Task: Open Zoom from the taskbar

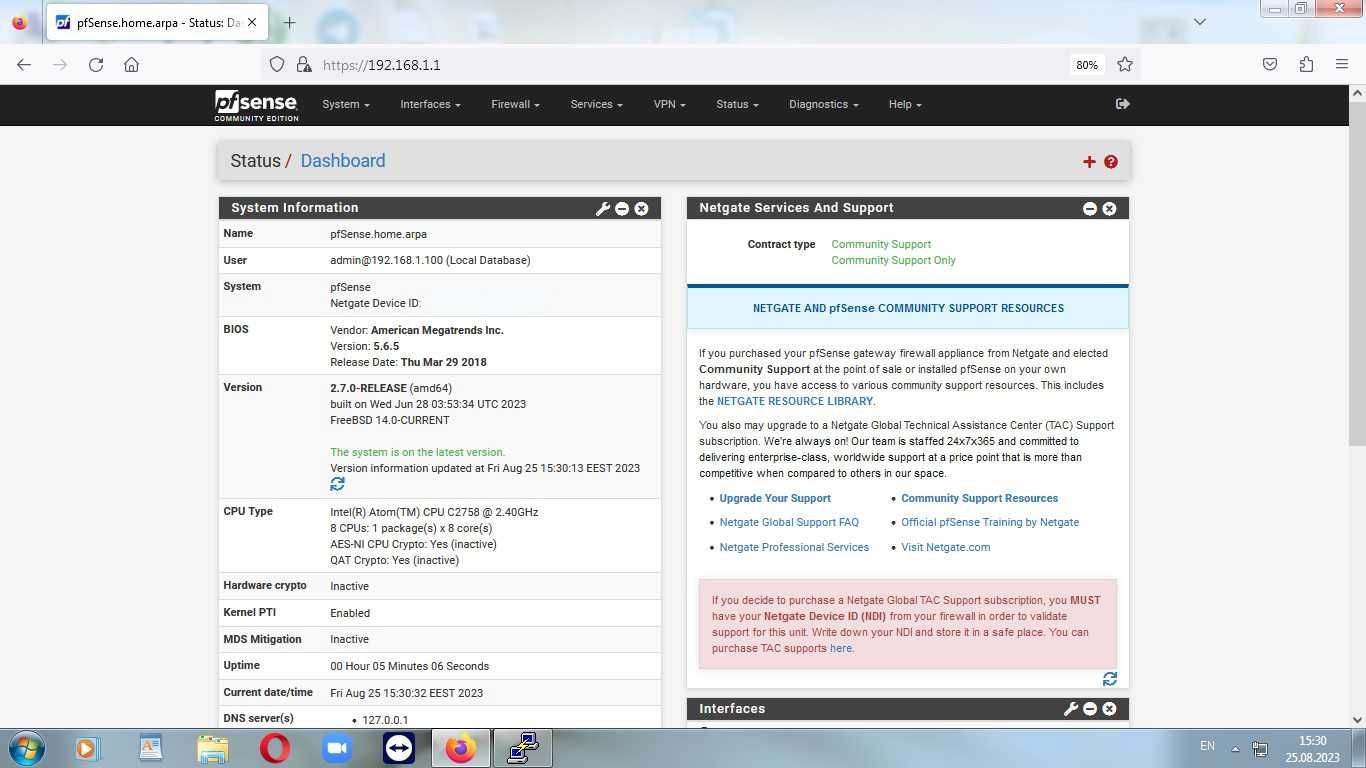Action: tap(337, 748)
